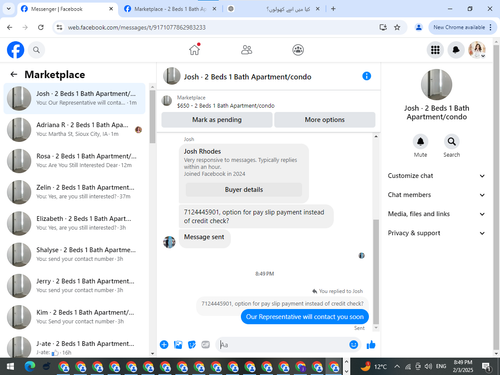
Task: Switch to the Messenger | Facebook tab
Action: [x=67, y=9]
